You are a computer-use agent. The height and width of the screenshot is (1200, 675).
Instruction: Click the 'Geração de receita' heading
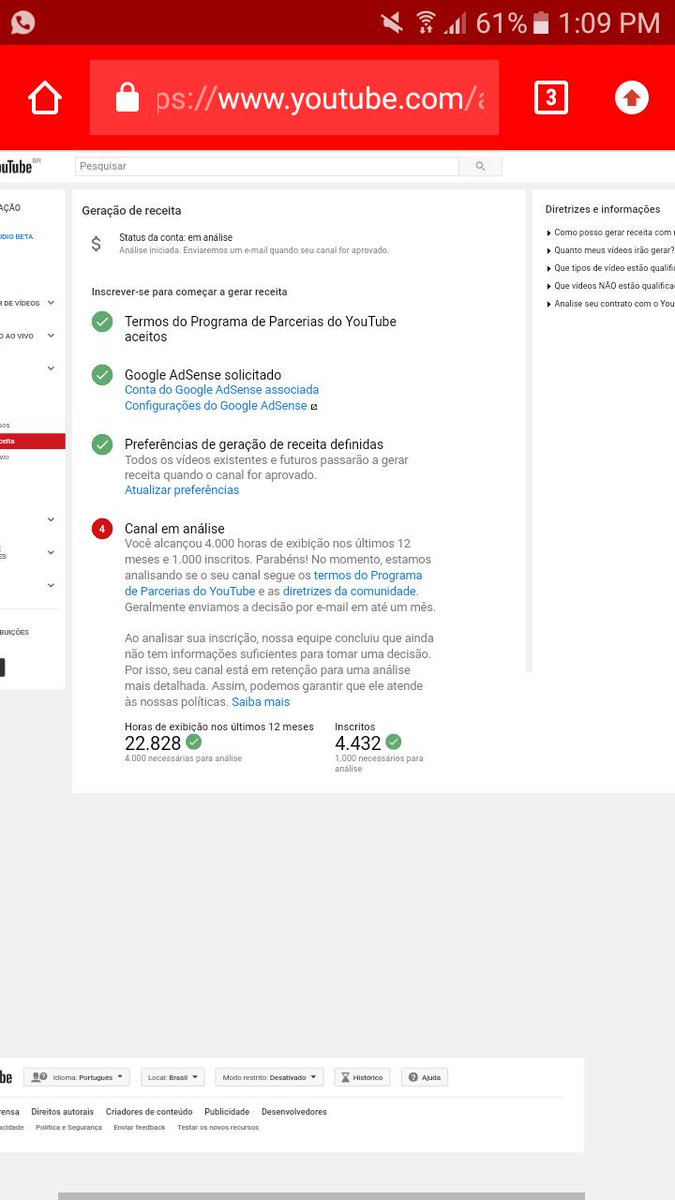point(132,211)
